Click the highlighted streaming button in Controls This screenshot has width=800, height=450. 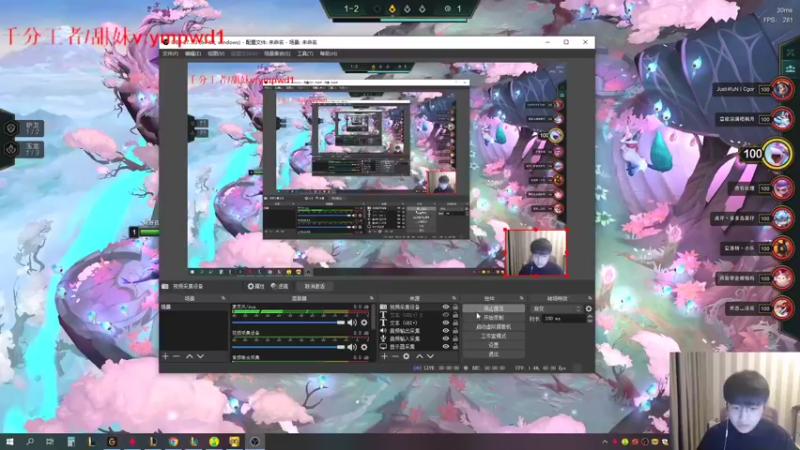493,309
